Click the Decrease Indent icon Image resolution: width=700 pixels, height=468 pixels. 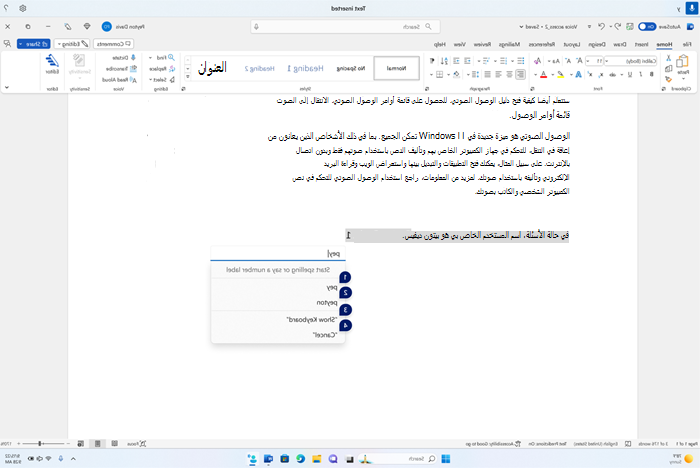(x=467, y=61)
